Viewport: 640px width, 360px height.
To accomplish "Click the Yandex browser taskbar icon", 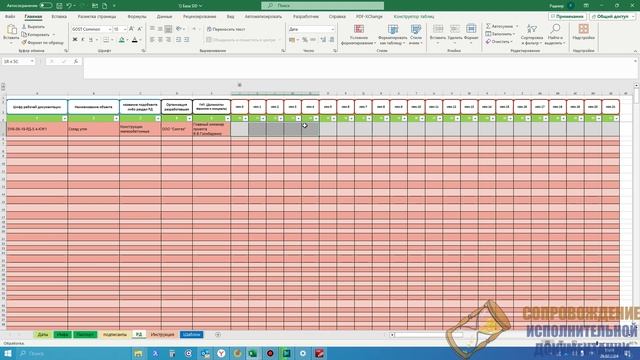I will (221, 353).
